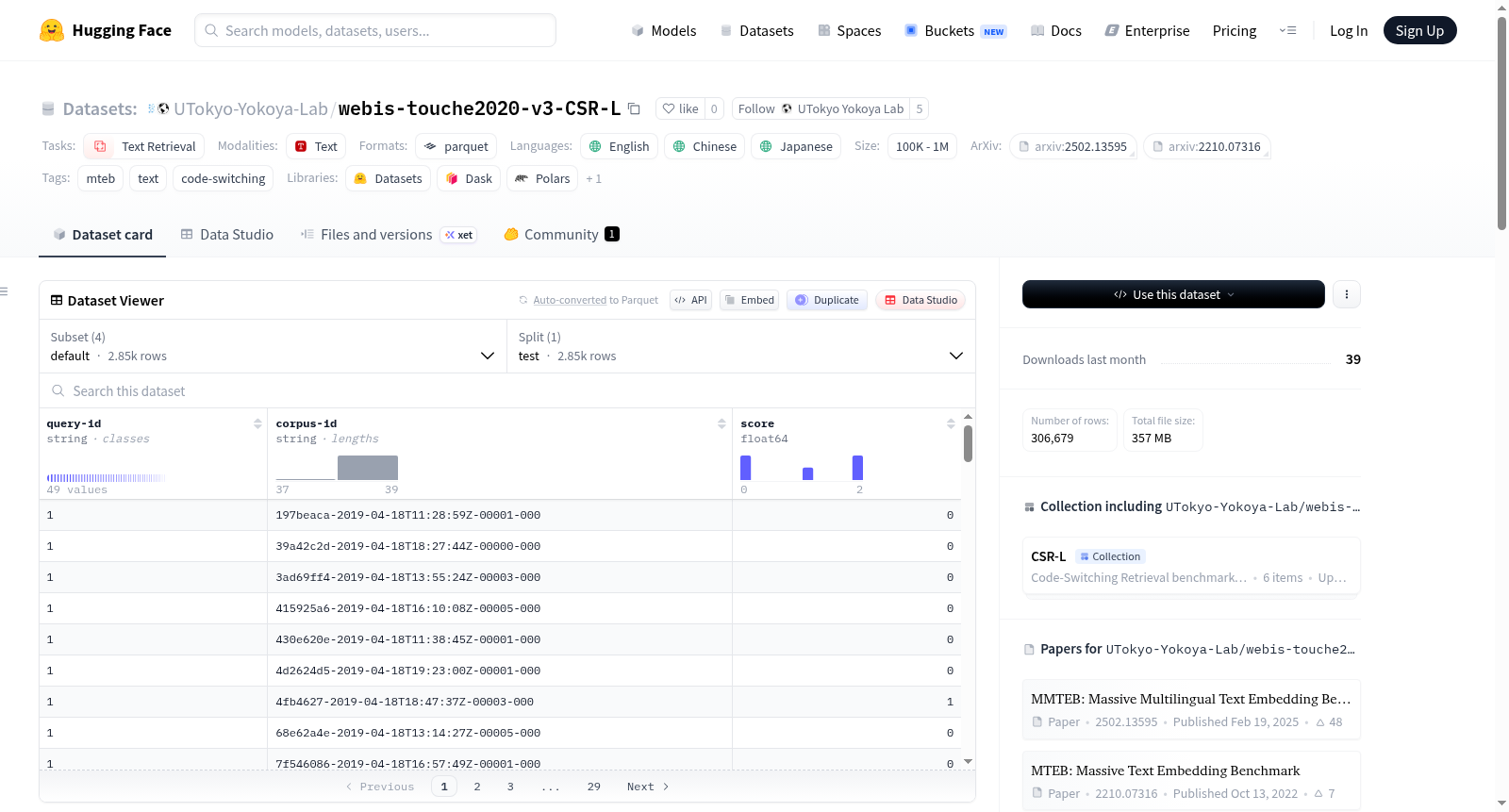Open the Pricing page link
This screenshot has width=1509, height=812.
[1235, 30]
